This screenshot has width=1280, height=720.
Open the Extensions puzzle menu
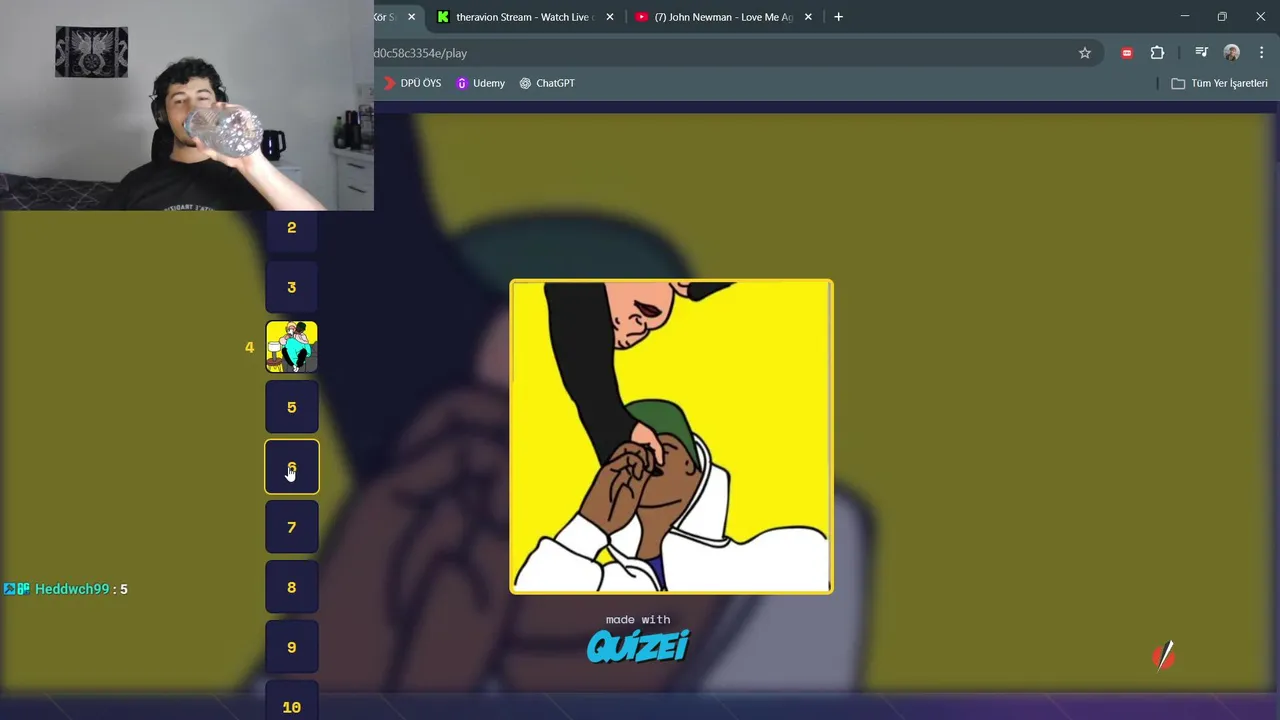(x=1157, y=53)
